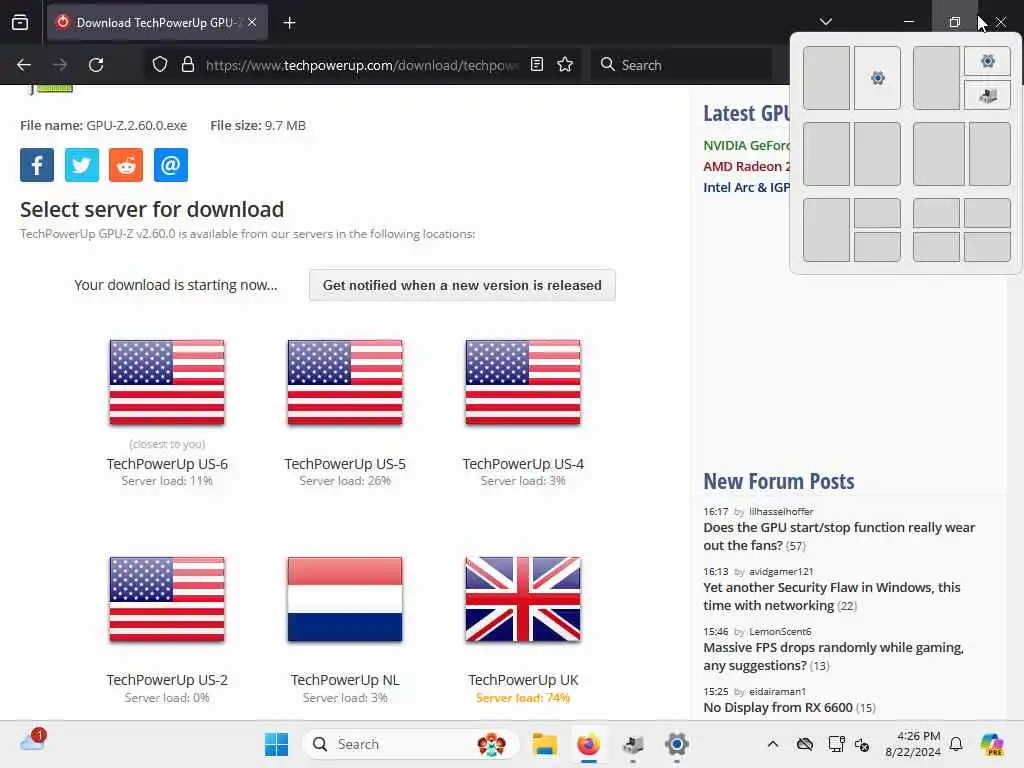The image size is (1024, 768).
Task: Reload the page with refresh icon
Action: coord(96,65)
